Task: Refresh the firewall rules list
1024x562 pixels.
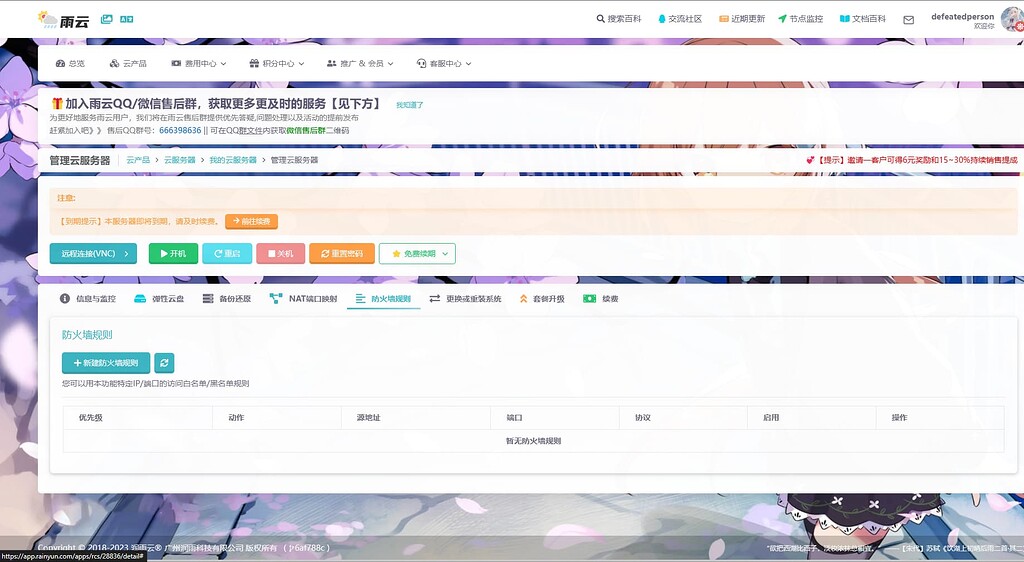Action: click(164, 363)
